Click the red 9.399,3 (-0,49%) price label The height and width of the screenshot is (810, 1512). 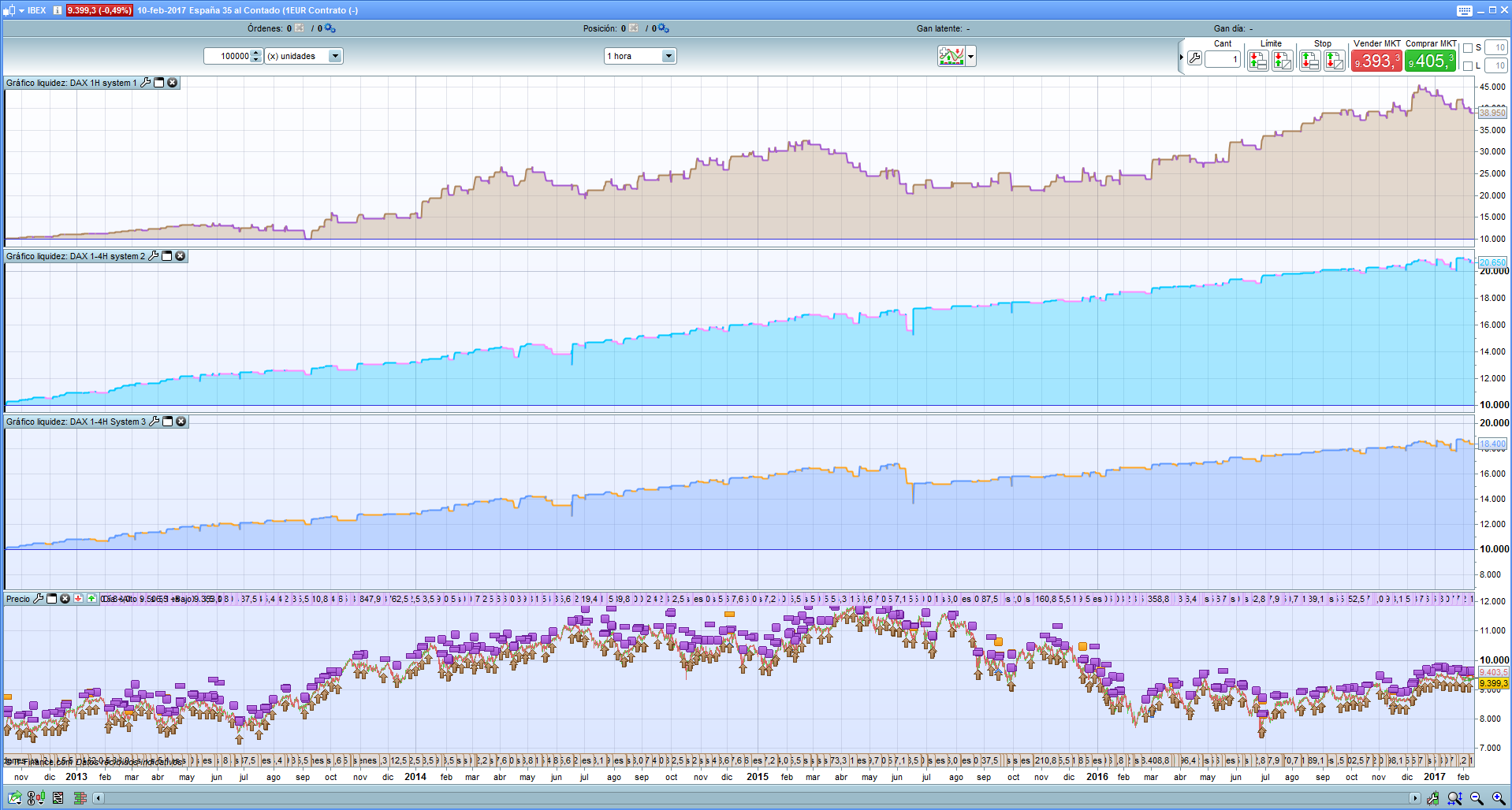[x=99, y=10]
